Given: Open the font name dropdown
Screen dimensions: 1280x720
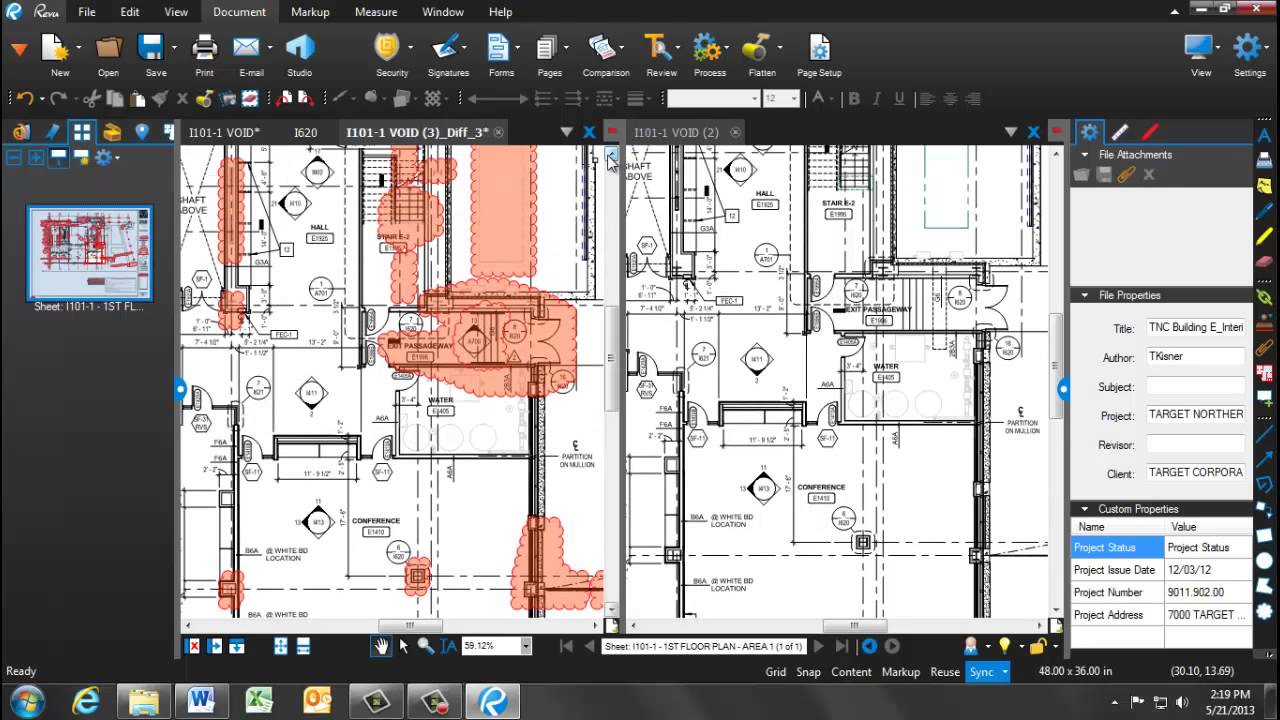Looking at the screenshot, I should point(754,98).
